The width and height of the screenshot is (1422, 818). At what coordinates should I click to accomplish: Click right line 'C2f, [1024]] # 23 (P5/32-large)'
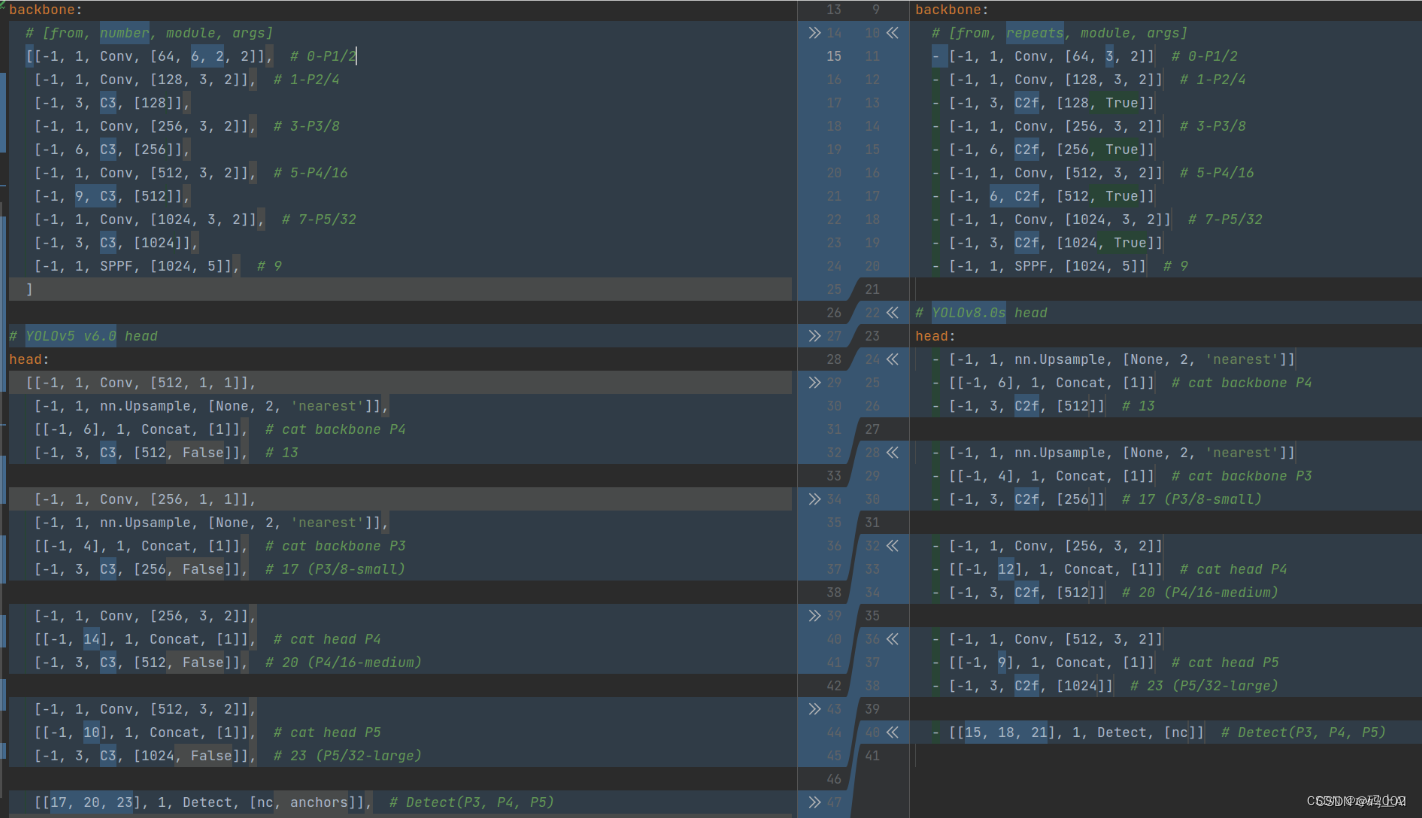(x=1105, y=686)
